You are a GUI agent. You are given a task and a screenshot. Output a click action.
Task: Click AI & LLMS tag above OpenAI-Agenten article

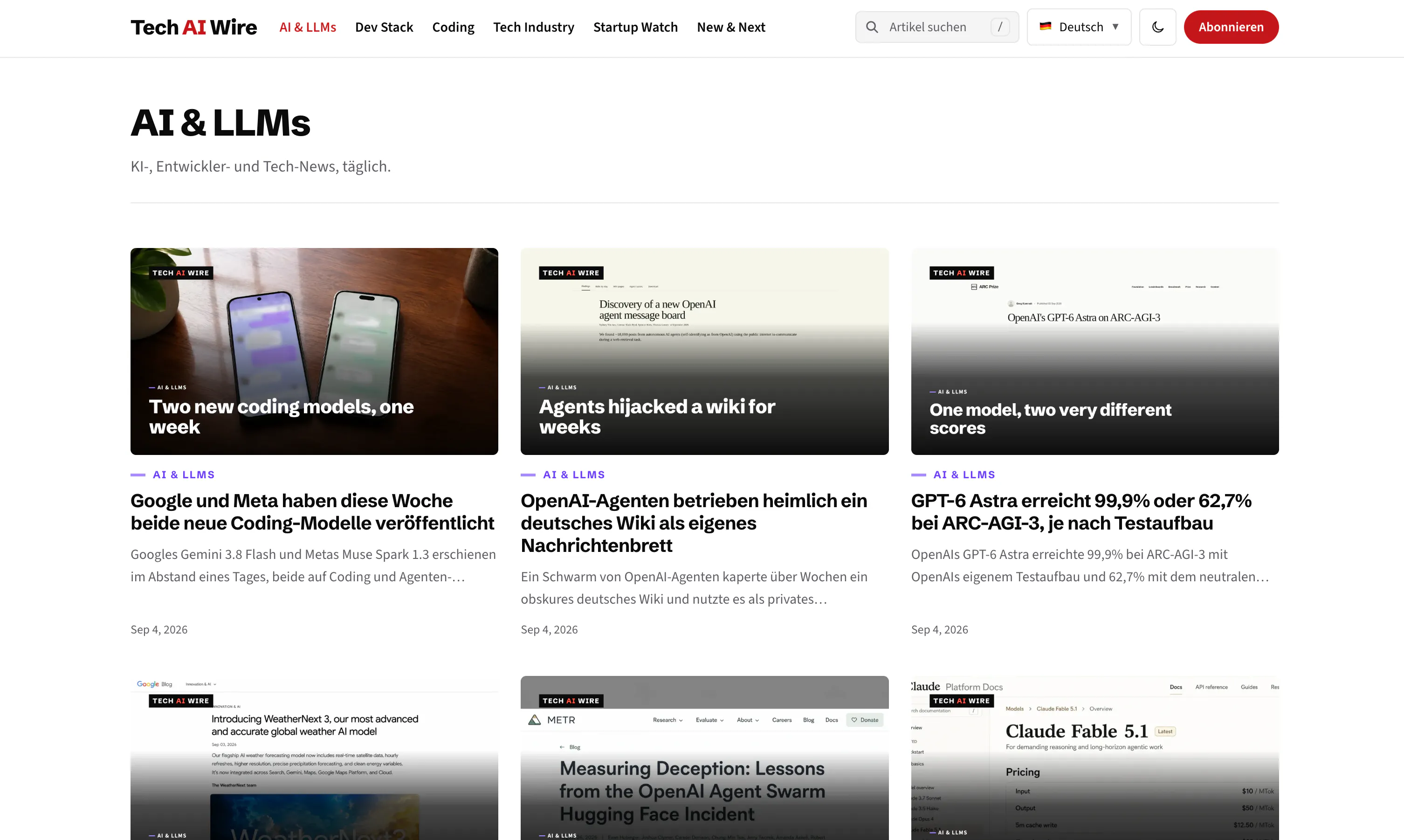coord(574,475)
